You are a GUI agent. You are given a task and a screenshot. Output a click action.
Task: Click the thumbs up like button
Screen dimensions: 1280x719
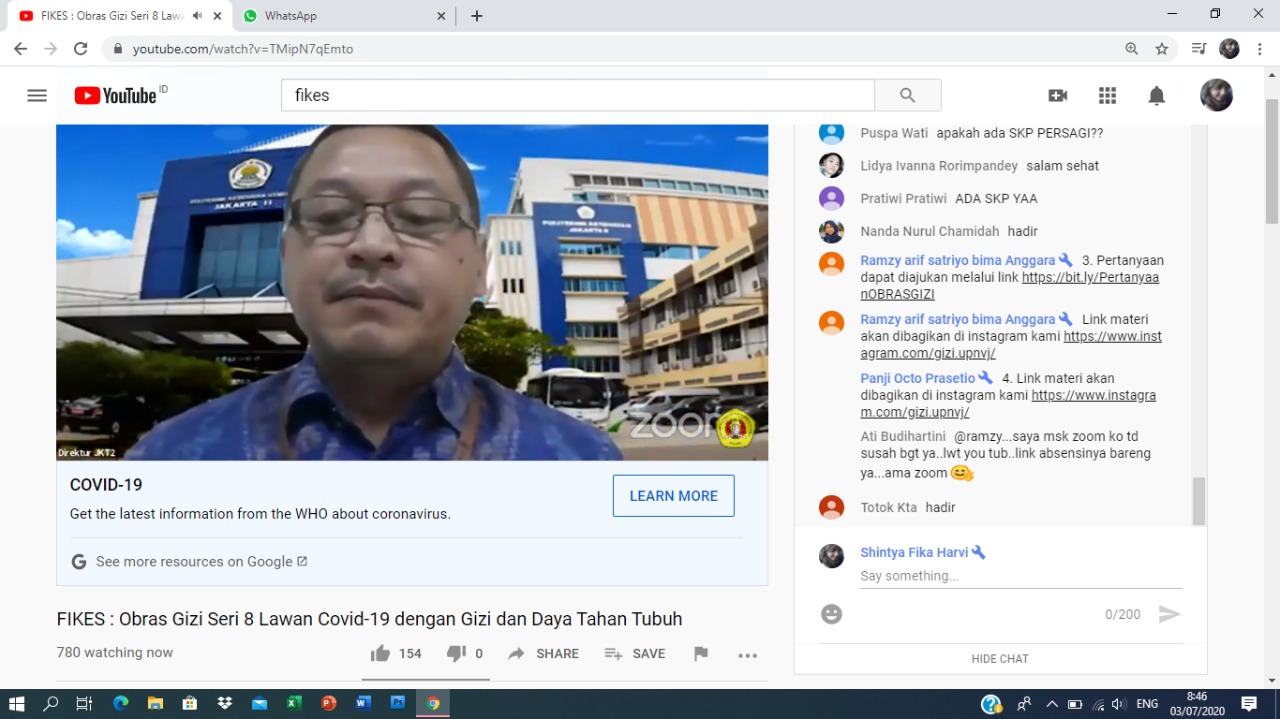[380, 654]
